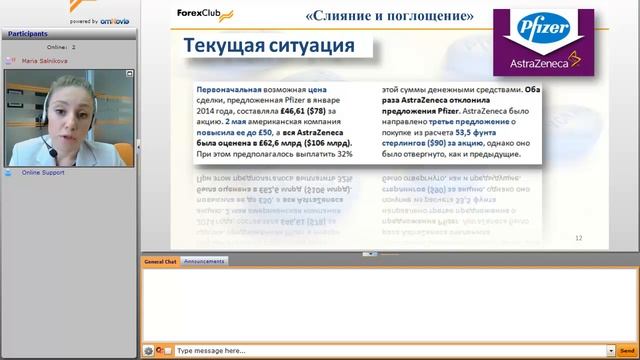This screenshot has width=640, height=360.
Task: Click the Participants panel header
Action: pyautogui.click(x=69, y=34)
